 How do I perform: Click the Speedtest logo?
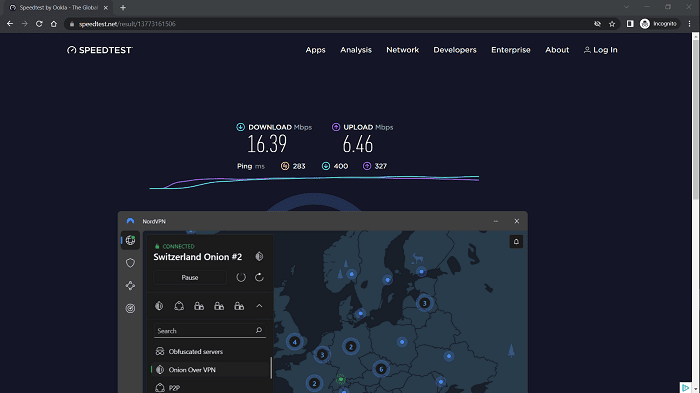(x=100, y=50)
